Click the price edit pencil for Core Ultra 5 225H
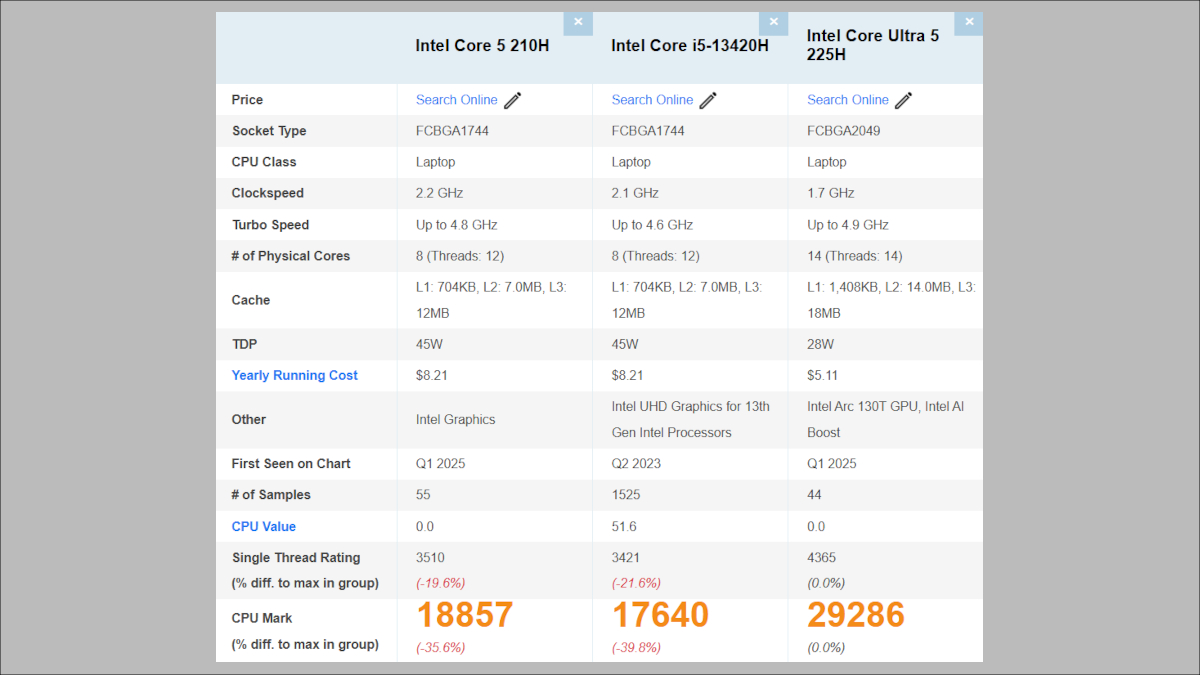This screenshot has height=675, width=1200. click(x=904, y=100)
